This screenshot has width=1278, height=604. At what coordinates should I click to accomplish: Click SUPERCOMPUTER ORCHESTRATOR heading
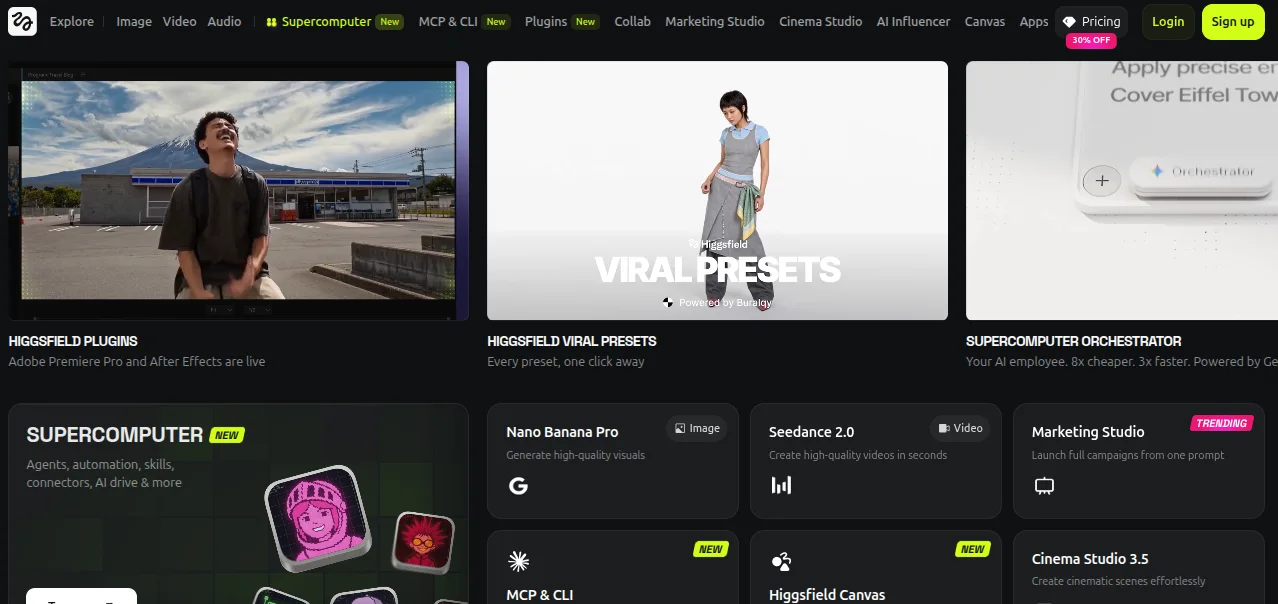[1074, 341]
